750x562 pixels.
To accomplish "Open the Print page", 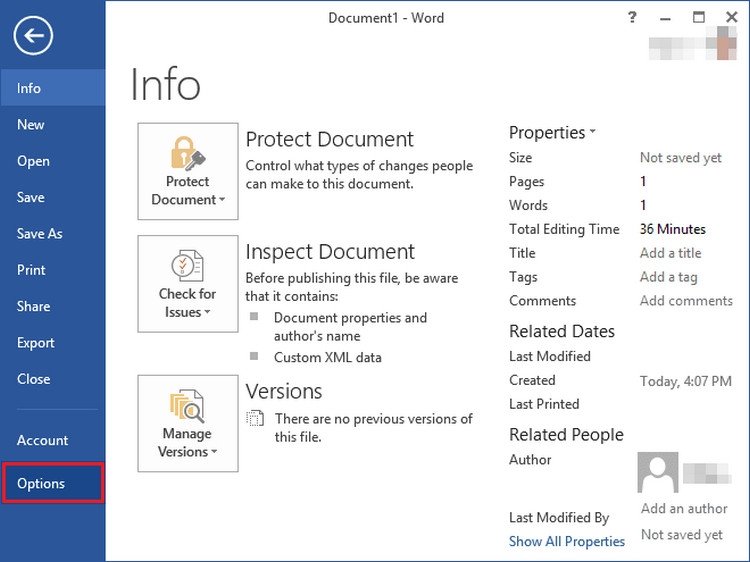I will [53, 270].
